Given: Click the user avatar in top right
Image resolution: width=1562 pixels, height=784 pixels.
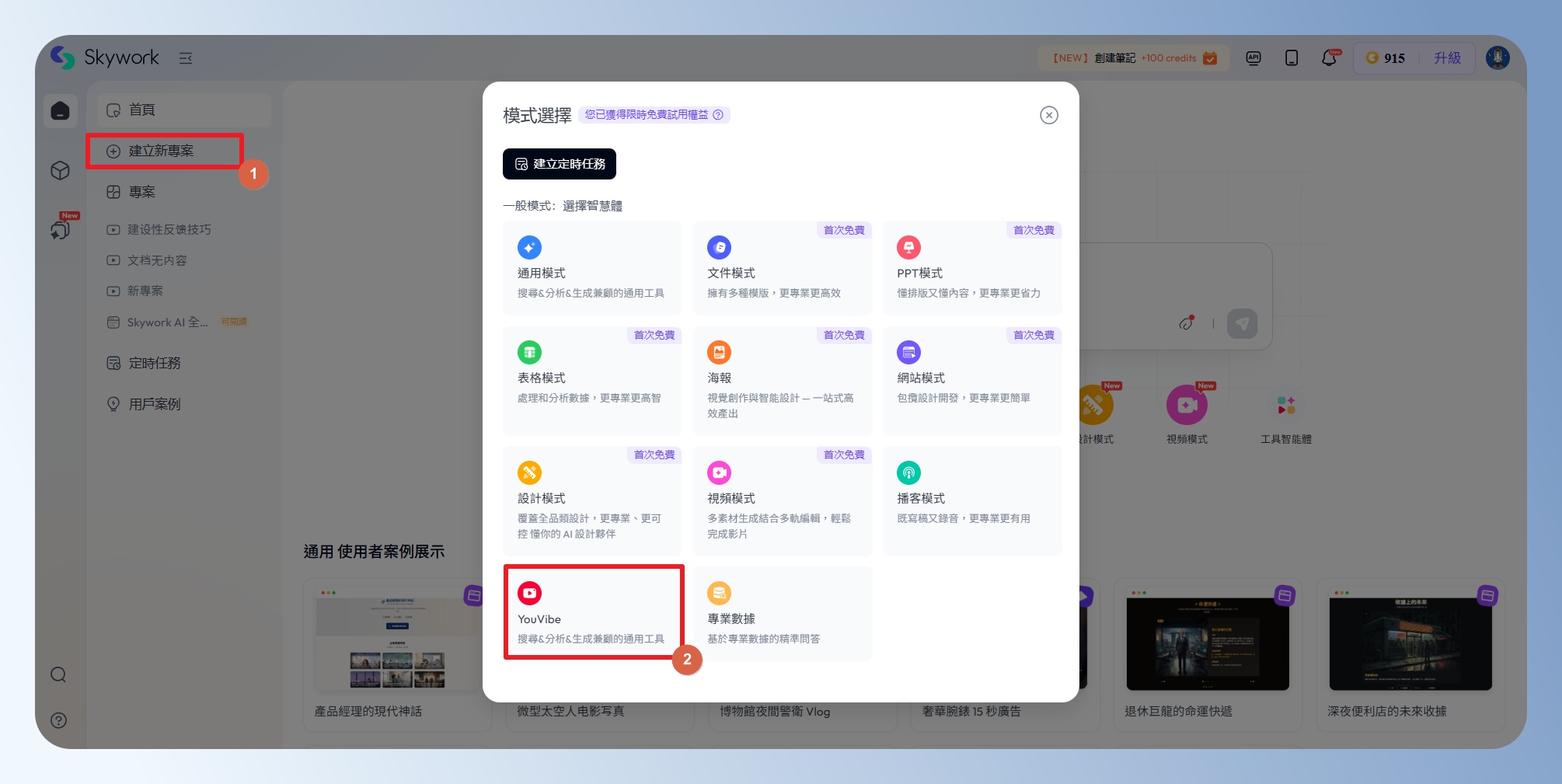Looking at the screenshot, I should click(1497, 58).
